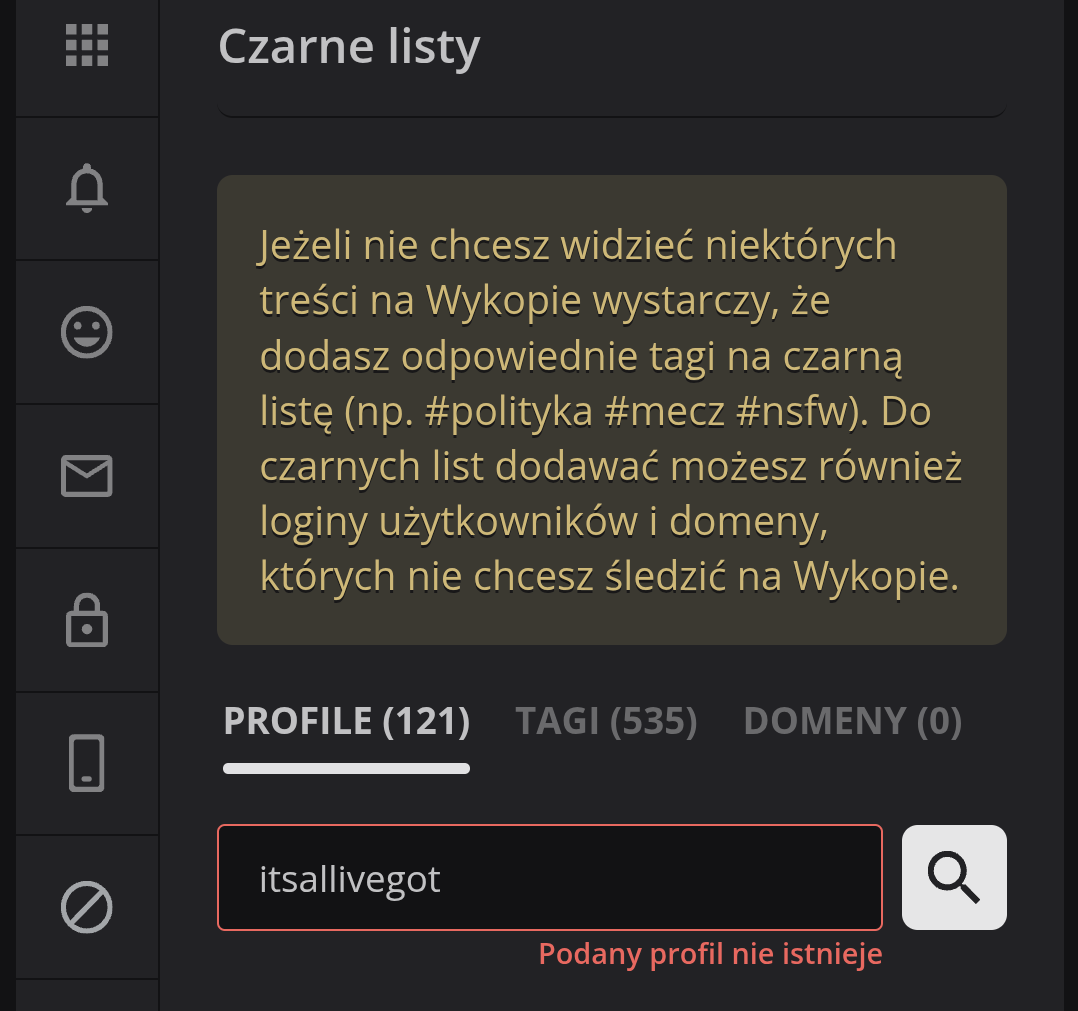Open security settings padlock icon

pyautogui.click(x=87, y=620)
